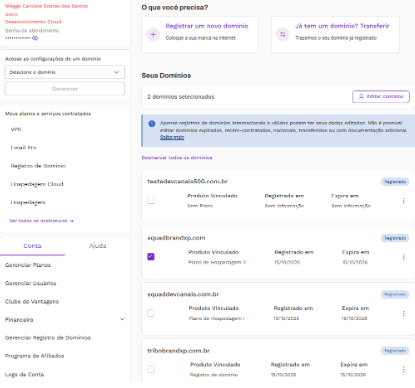Viewport: 415px width, 388px height.
Task: Click the plus icon for registering a domain
Action: 153,34
